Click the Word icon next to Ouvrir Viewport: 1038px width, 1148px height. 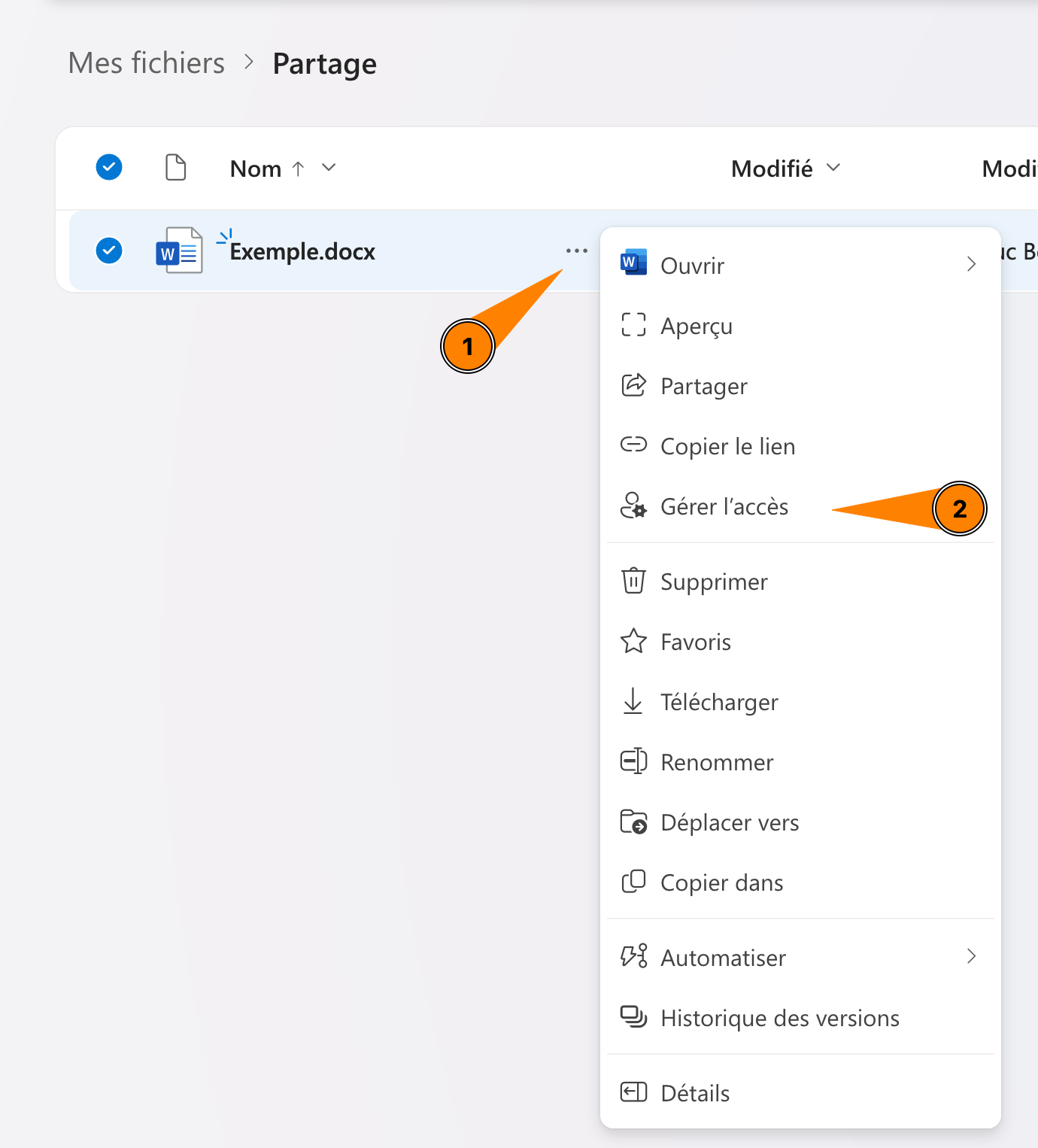click(x=633, y=263)
